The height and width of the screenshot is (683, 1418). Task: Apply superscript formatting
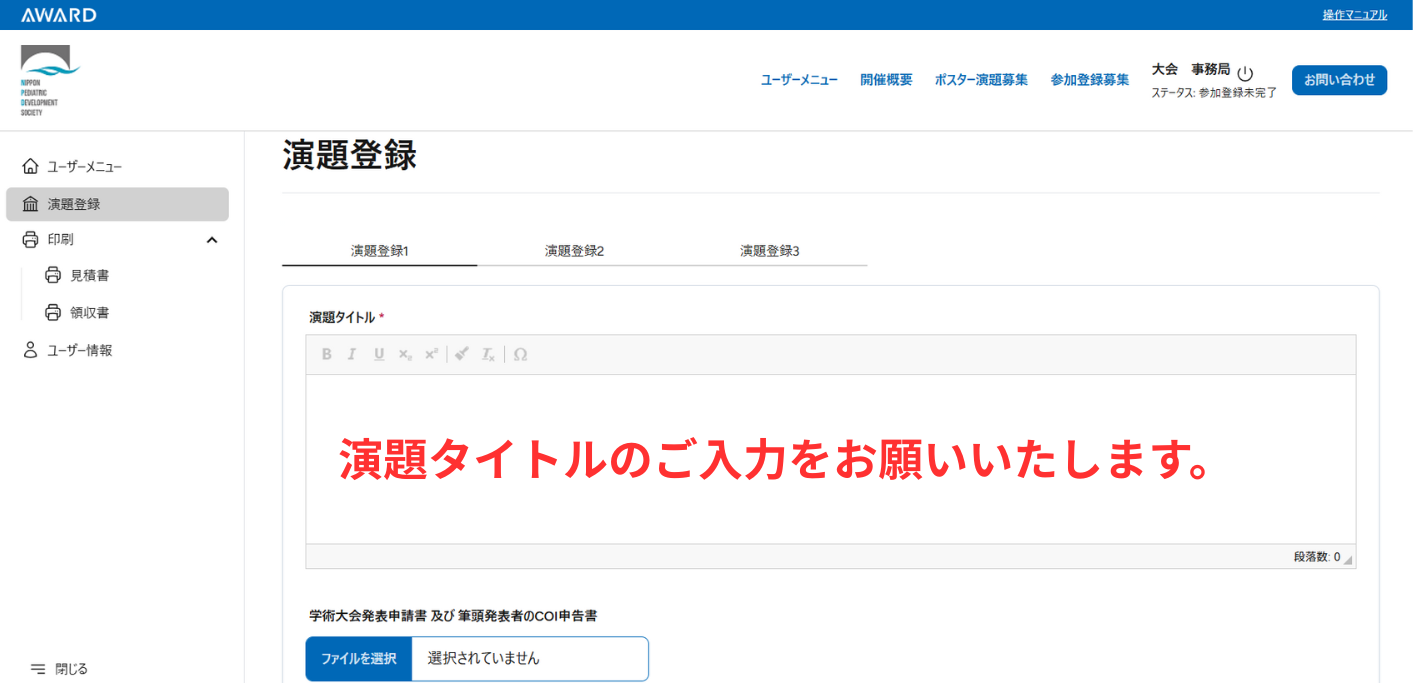pyautogui.click(x=431, y=355)
